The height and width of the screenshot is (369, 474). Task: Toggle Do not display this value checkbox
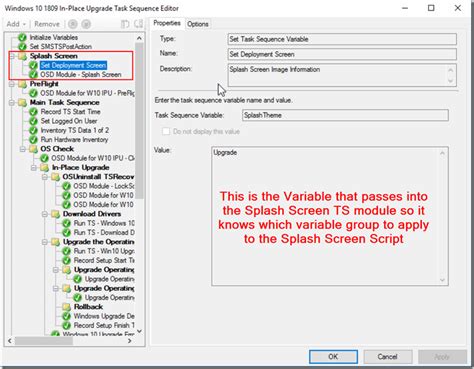coord(166,131)
